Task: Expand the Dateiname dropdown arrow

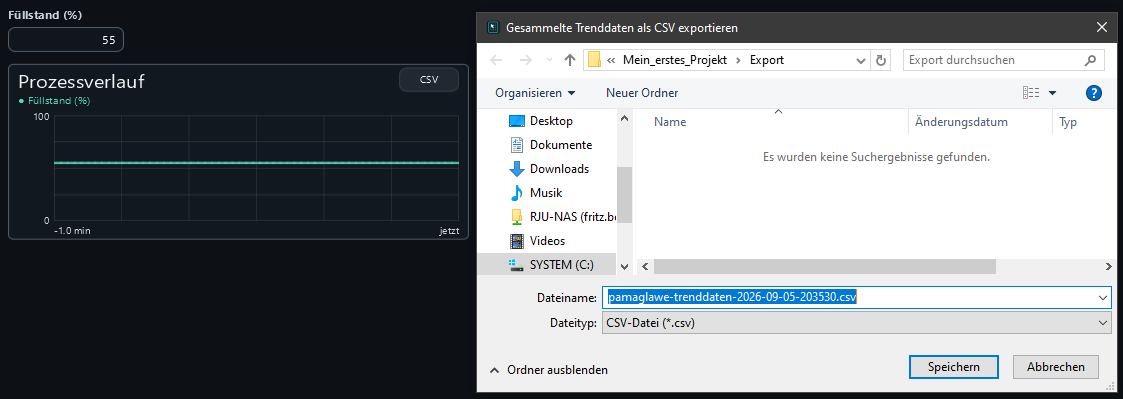Action: pos(1104,297)
